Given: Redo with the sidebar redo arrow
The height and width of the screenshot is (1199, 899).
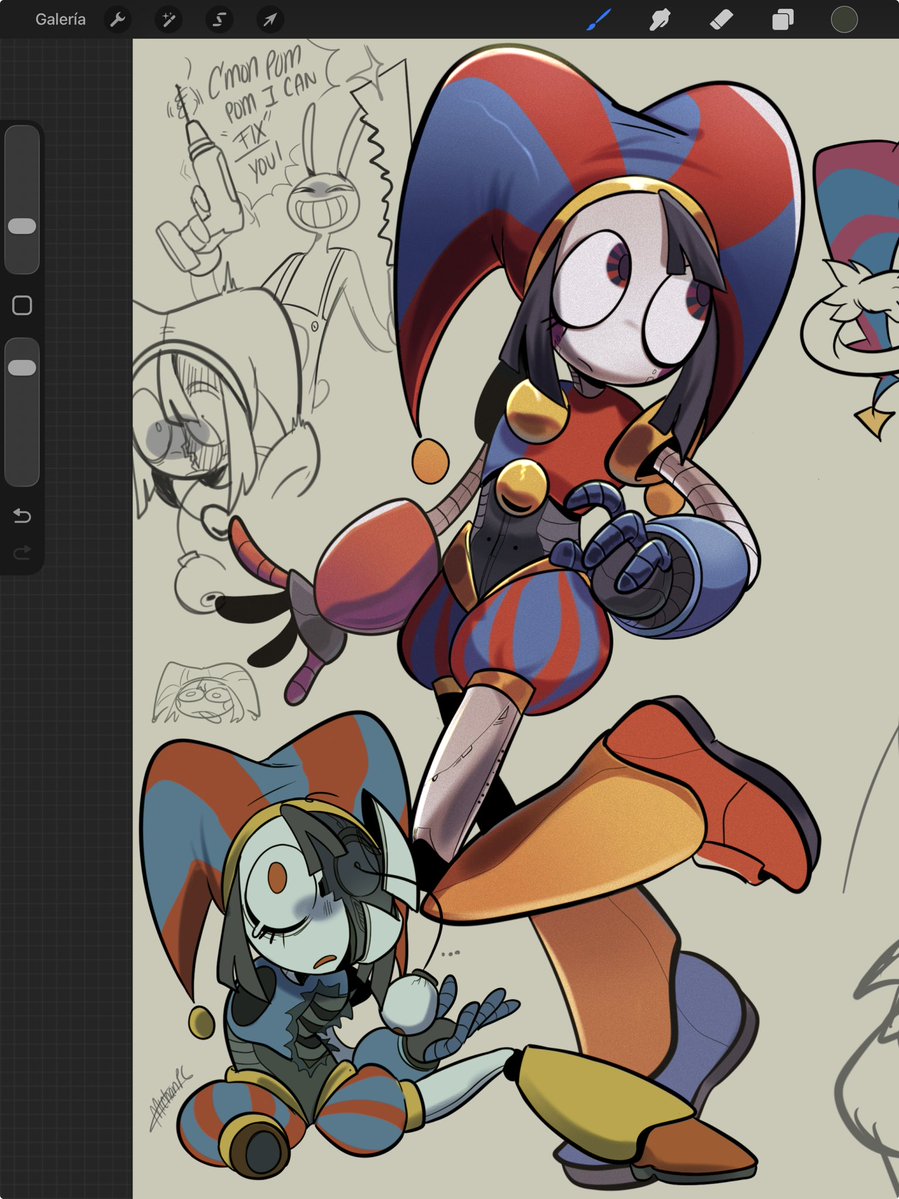Looking at the screenshot, I should [22, 552].
